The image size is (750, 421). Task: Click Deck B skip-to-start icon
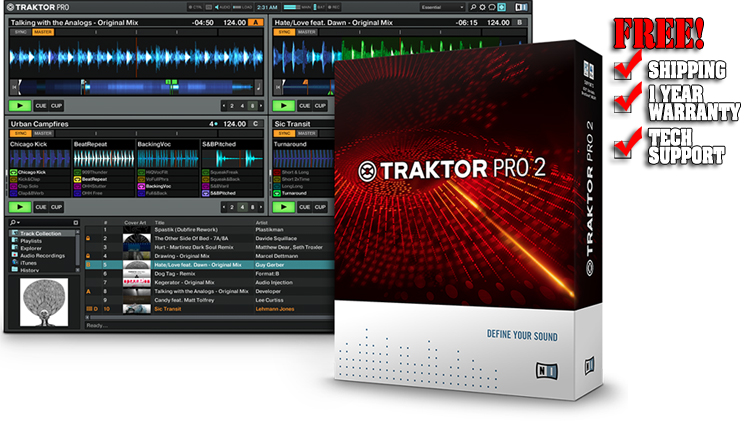pos(278,87)
